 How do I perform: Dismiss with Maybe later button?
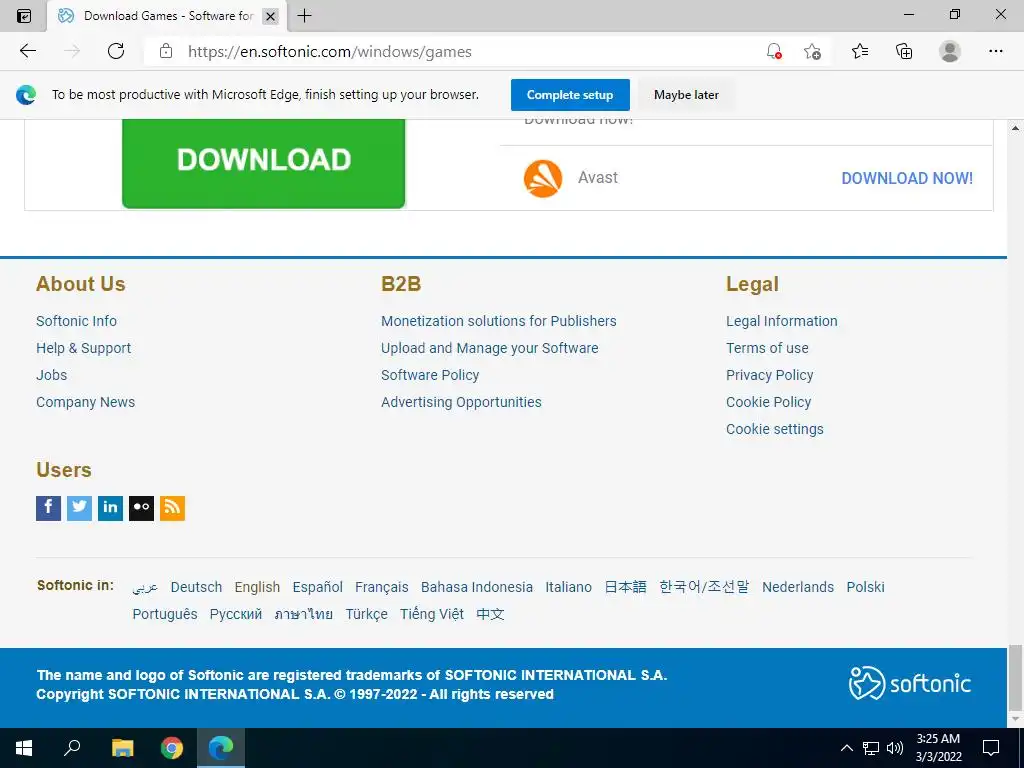686,95
